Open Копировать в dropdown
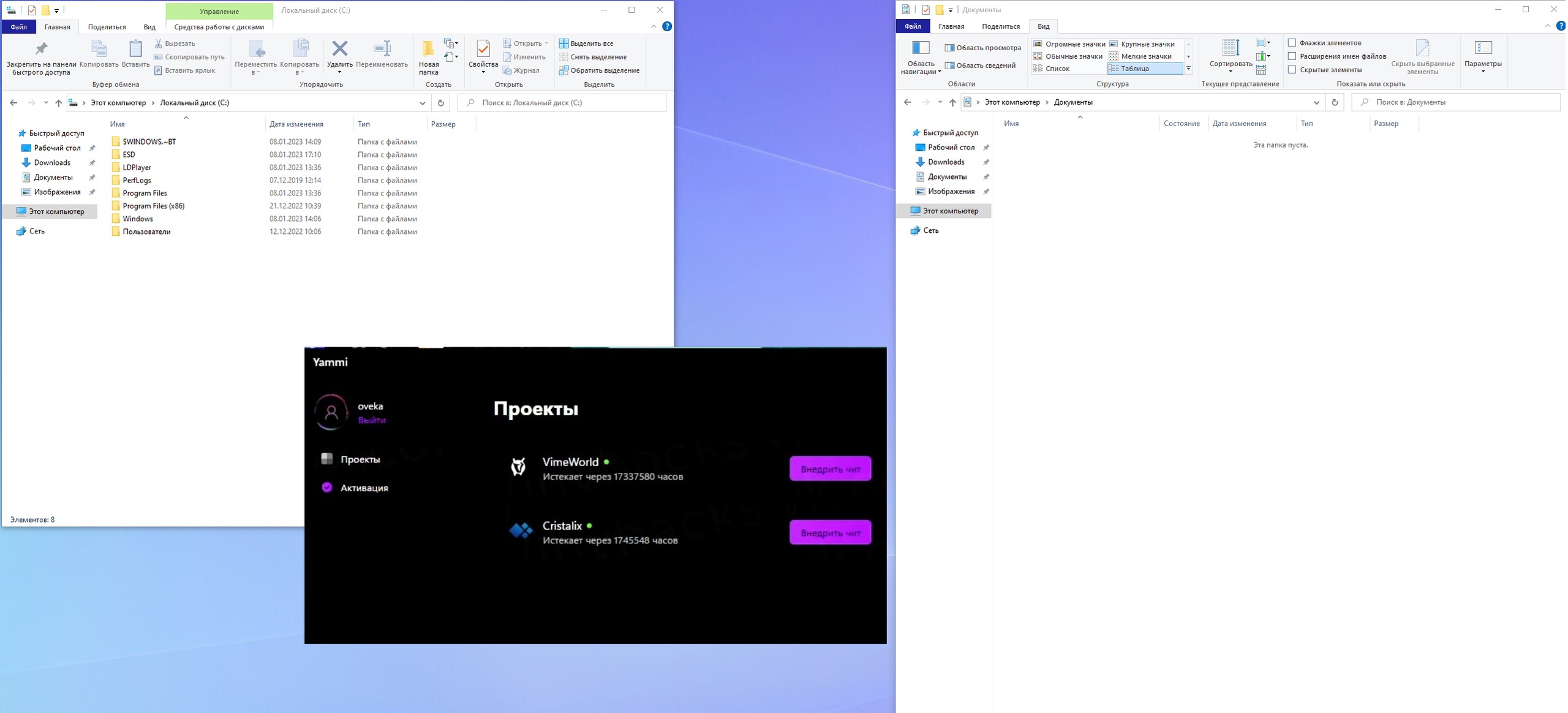 [300, 58]
